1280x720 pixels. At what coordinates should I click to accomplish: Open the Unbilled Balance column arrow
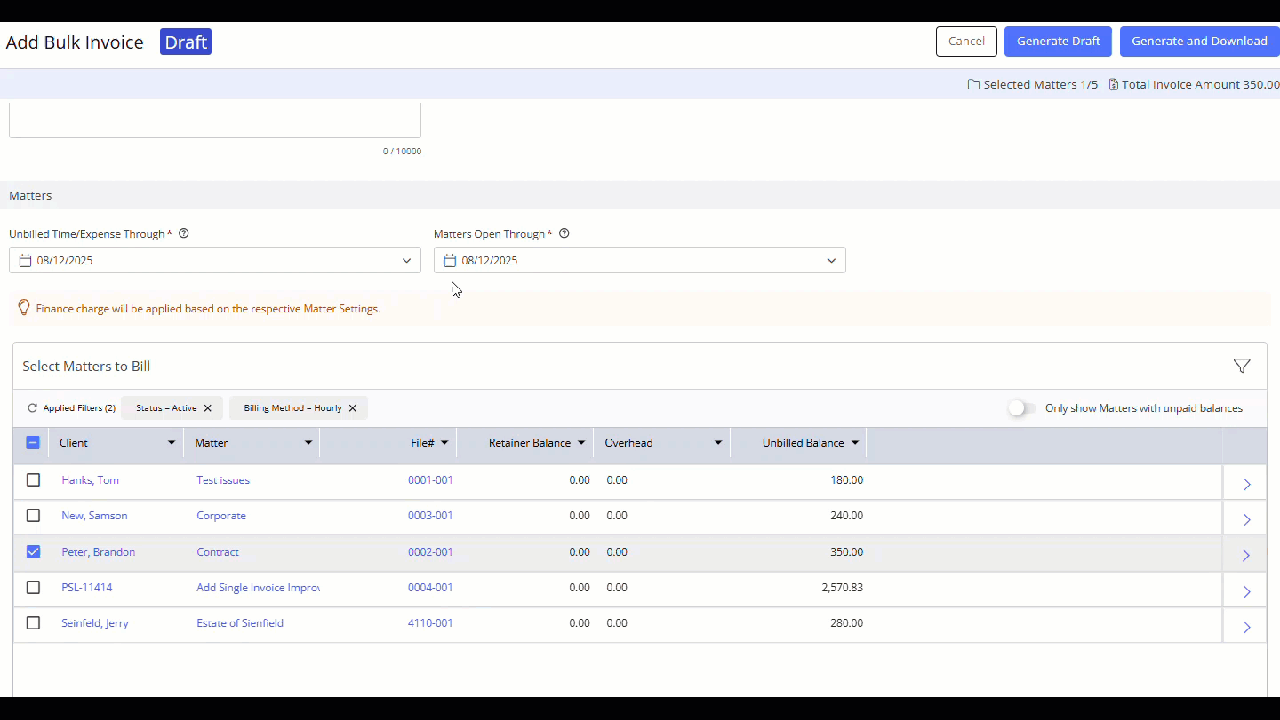click(855, 442)
